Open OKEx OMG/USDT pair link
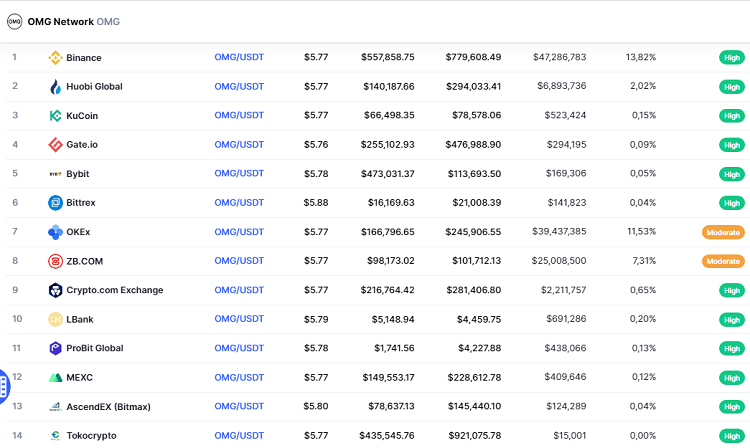 point(239,232)
